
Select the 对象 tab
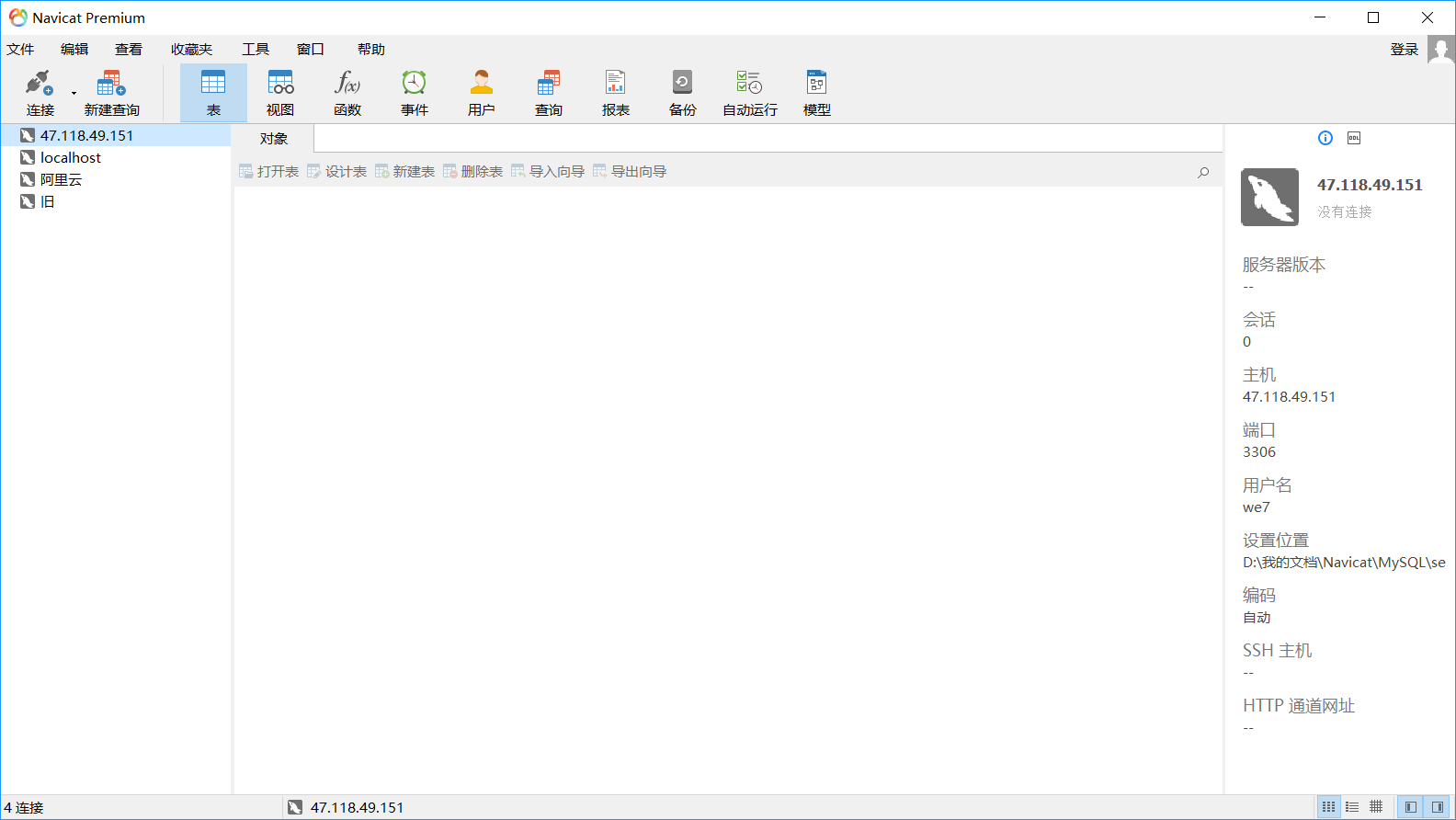point(274,139)
